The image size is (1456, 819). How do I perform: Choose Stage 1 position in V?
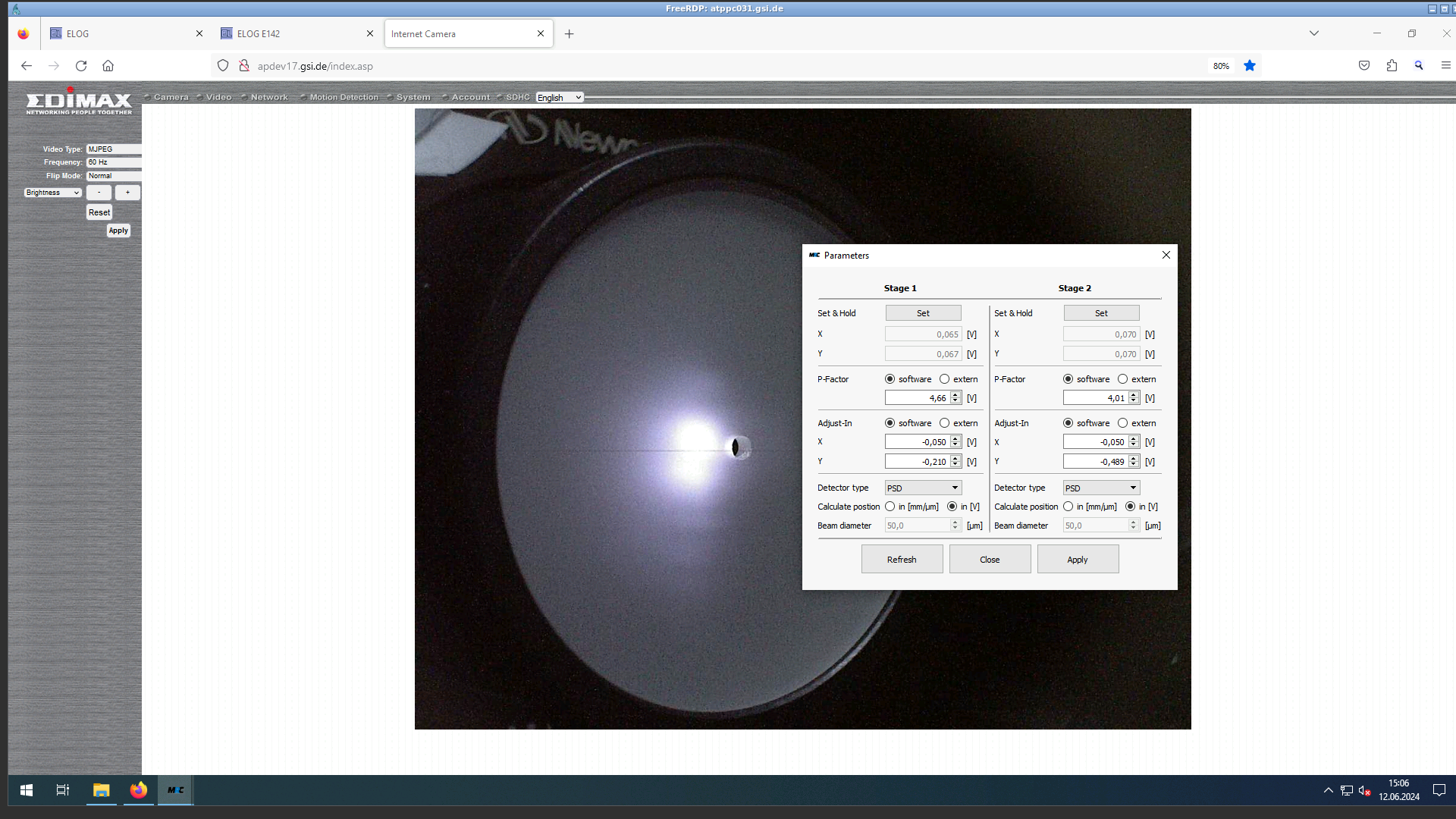click(952, 507)
